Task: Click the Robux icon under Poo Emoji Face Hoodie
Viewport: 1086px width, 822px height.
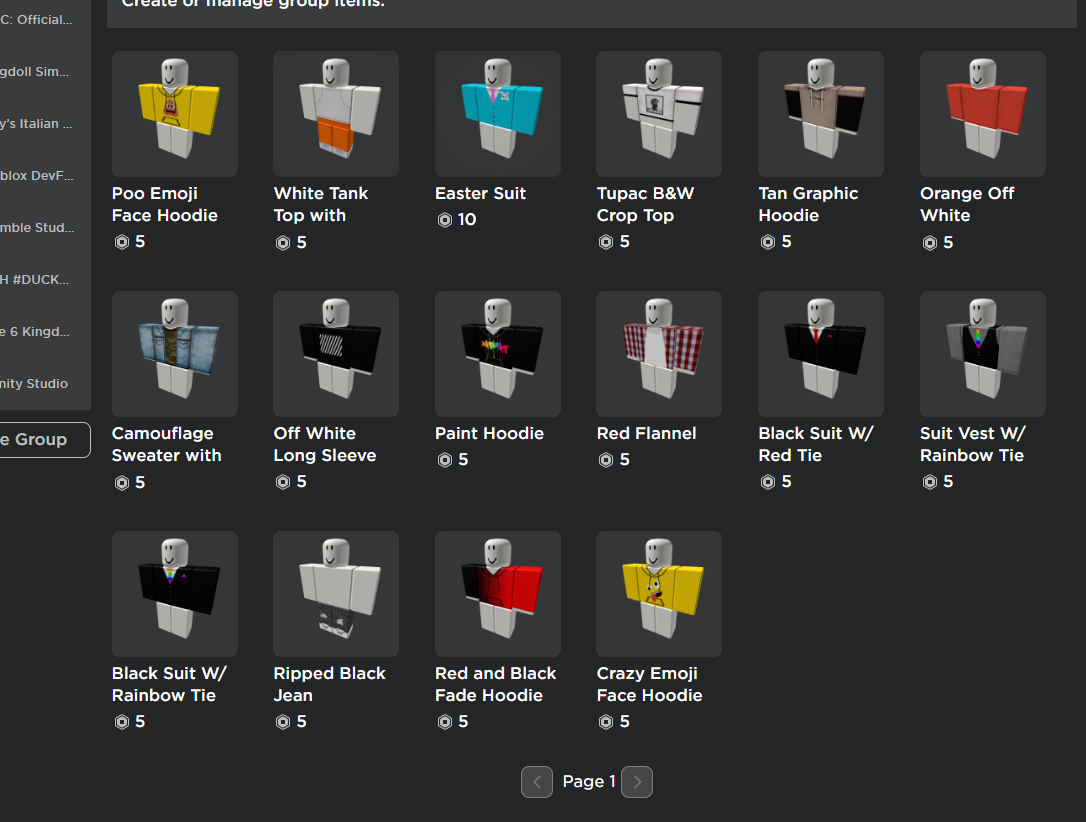Action: pos(122,242)
